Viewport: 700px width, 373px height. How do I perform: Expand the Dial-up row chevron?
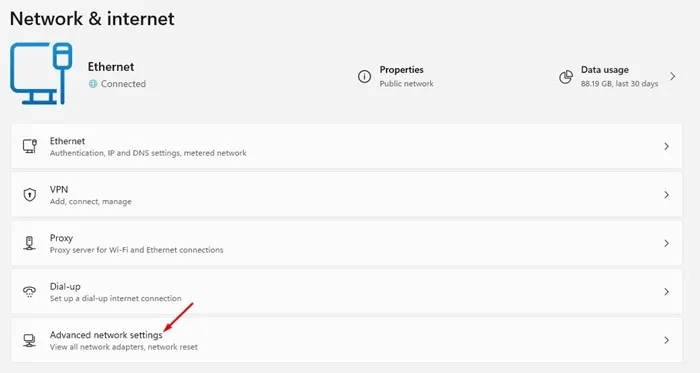[666, 292]
